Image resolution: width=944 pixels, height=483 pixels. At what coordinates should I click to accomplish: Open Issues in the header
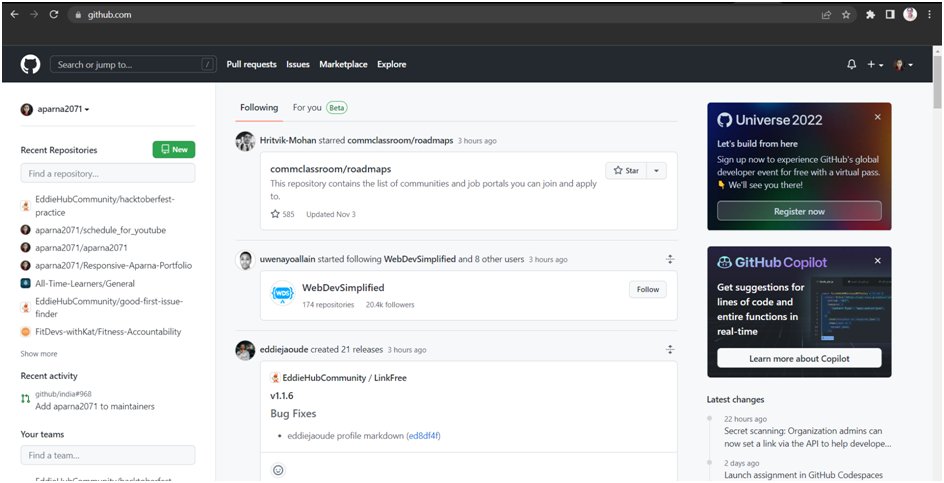(x=298, y=64)
